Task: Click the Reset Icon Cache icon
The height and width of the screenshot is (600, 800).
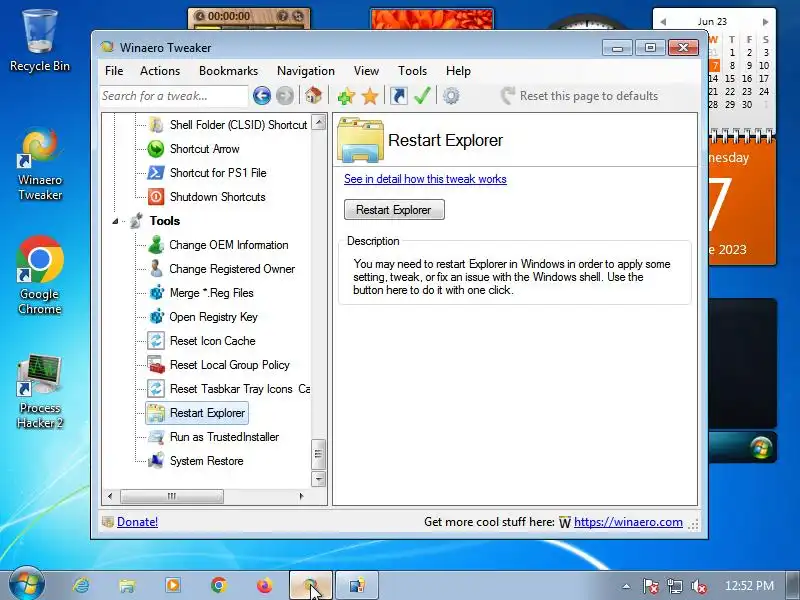Action: tap(156, 341)
